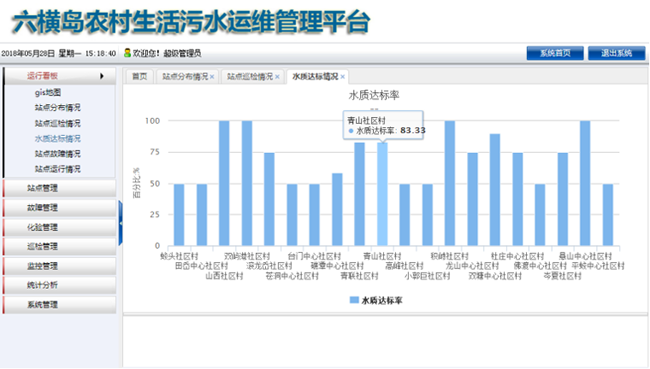Toggle 水质达标率 legend series marker
650x369 pixels.
click(354, 300)
